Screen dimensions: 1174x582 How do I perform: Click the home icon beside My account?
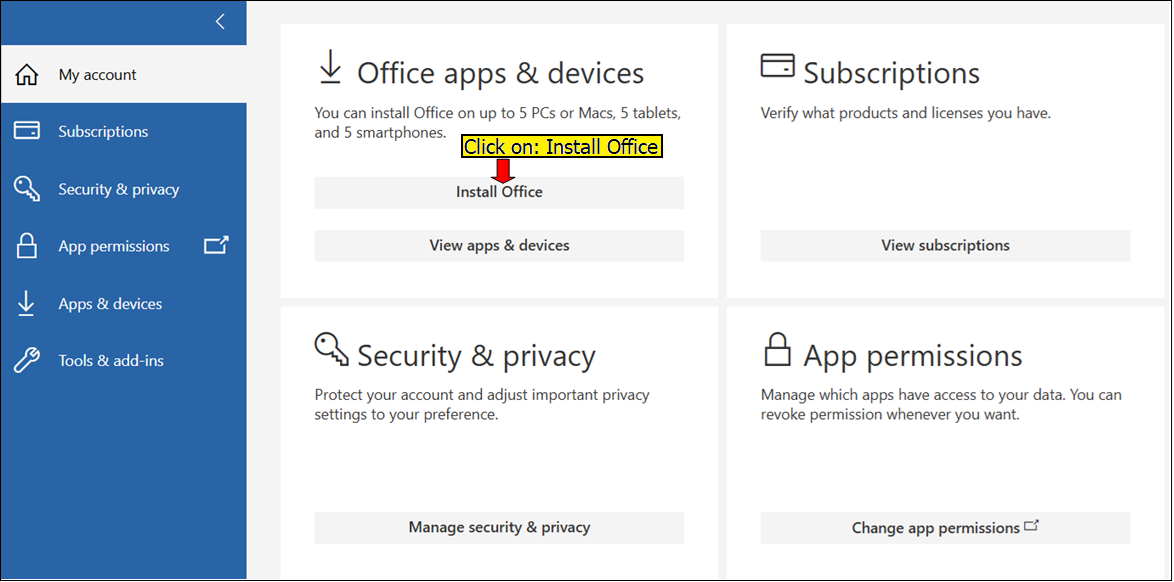(27, 75)
